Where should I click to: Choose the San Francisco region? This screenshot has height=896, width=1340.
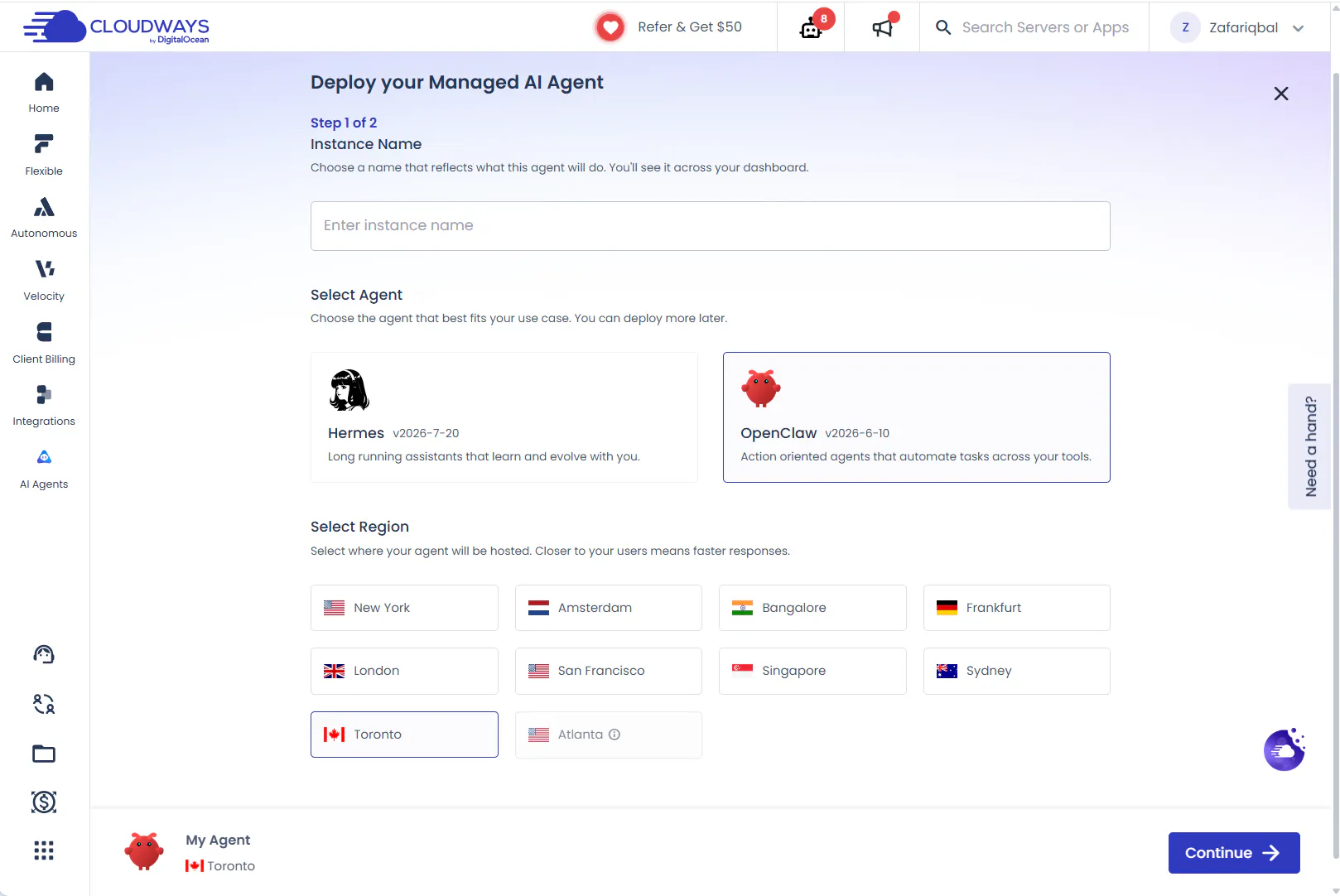608,671
